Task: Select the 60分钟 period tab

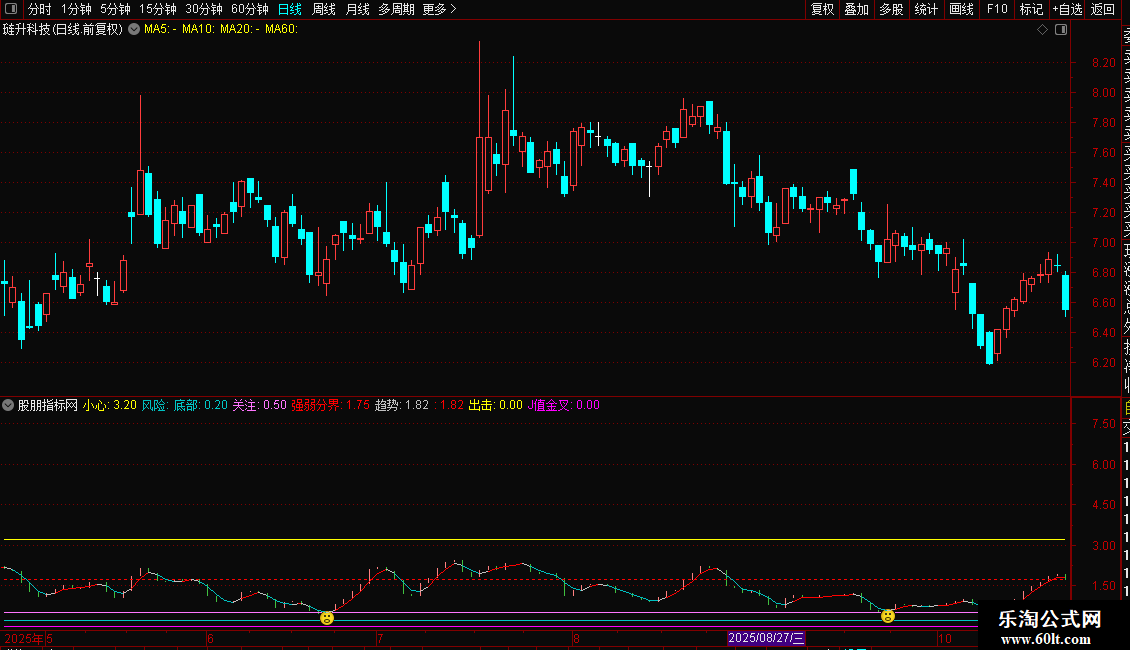Action: click(x=249, y=9)
